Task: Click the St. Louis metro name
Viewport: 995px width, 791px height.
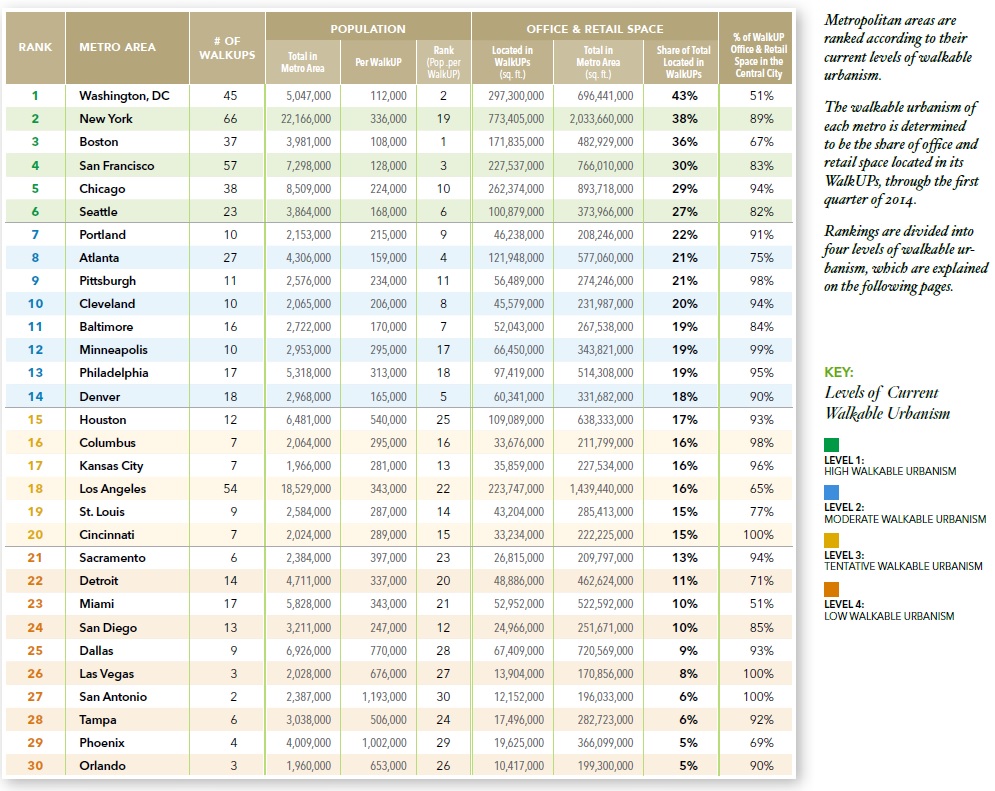Action: pos(102,511)
